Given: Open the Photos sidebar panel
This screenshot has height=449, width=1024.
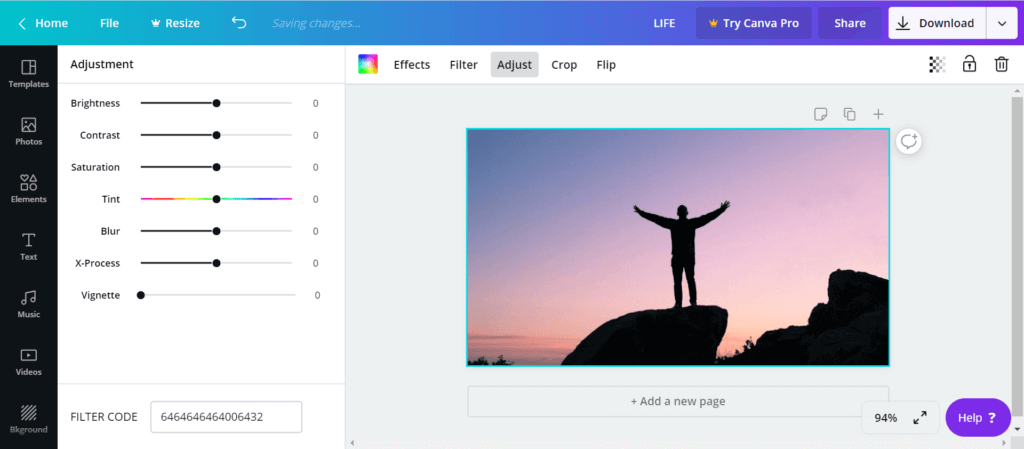Looking at the screenshot, I should 29,131.
